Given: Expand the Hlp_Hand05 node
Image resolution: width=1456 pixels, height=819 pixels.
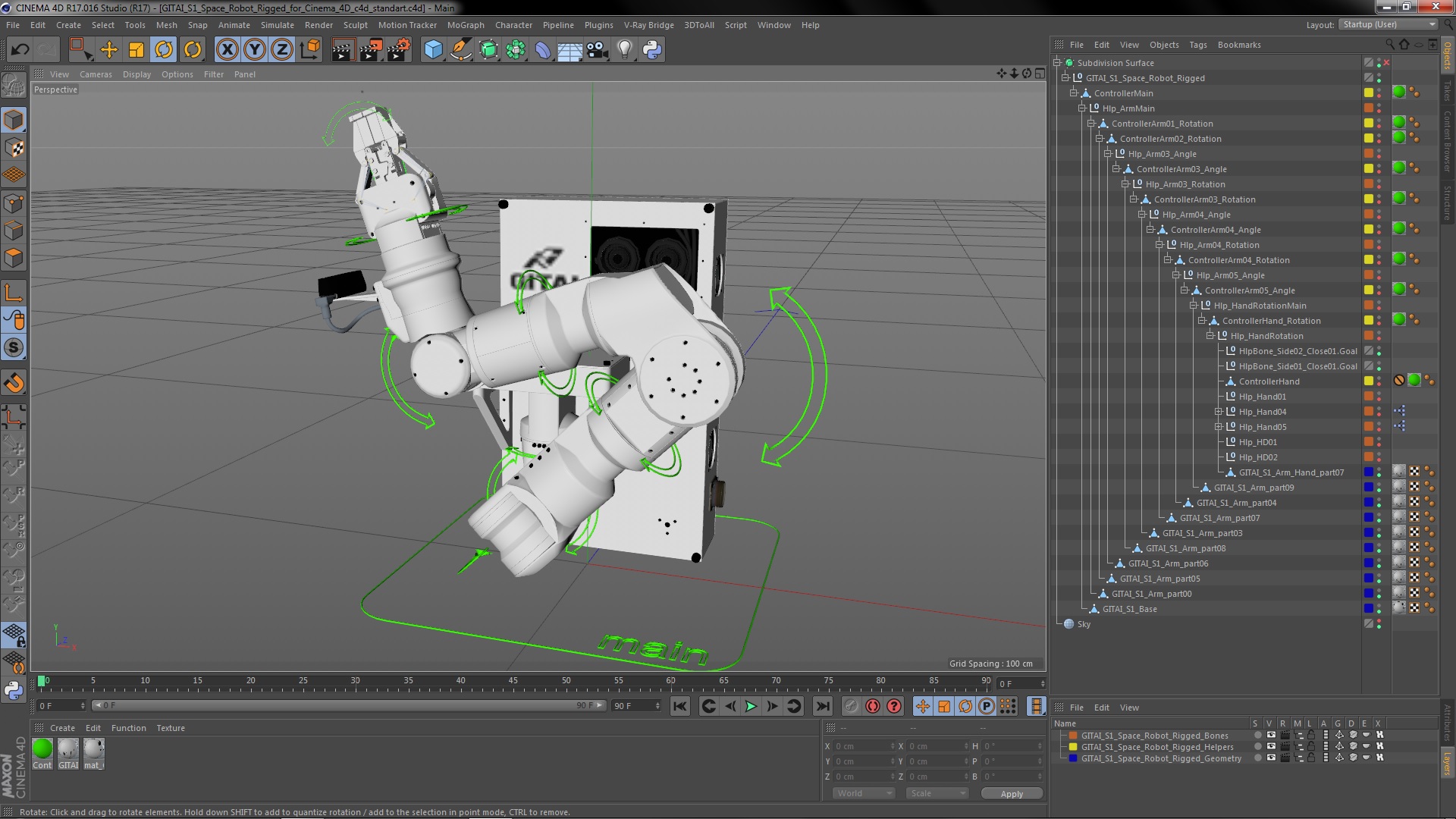Looking at the screenshot, I should pos(1219,427).
